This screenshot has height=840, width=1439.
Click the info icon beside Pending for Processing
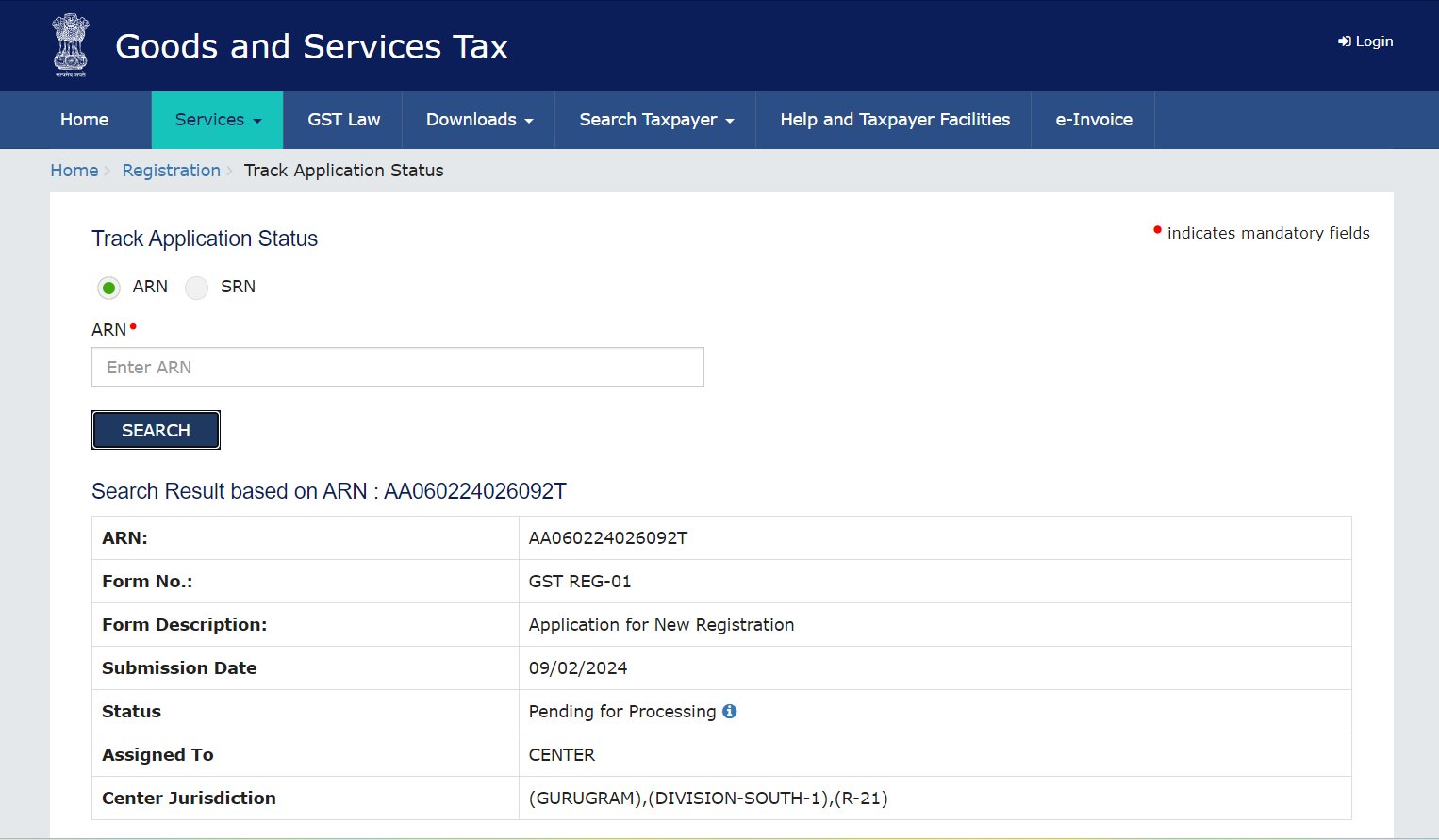click(x=729, y=712)
